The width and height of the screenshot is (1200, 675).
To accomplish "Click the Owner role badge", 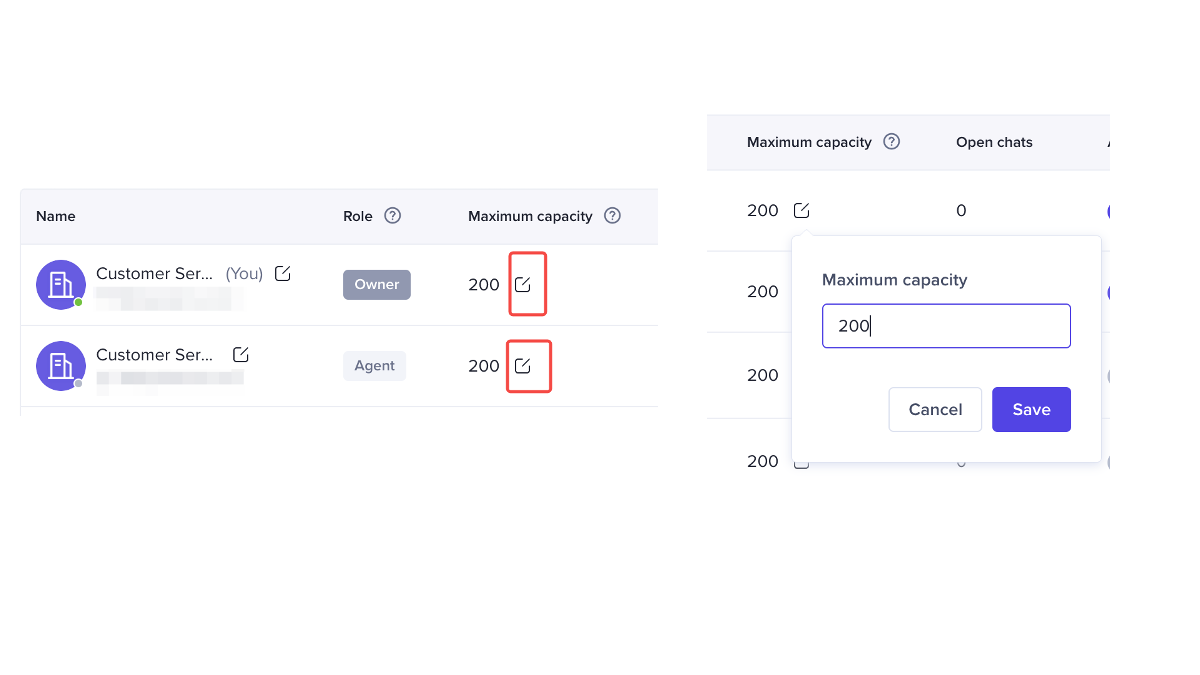I will click(x=377, y=285).
